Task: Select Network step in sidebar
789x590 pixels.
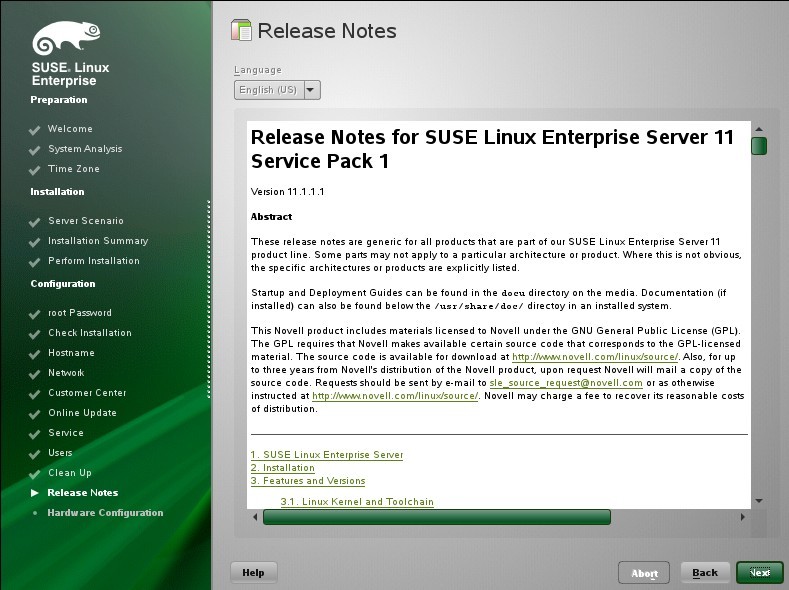Action: pyautogui.click(x=66, y=373)
